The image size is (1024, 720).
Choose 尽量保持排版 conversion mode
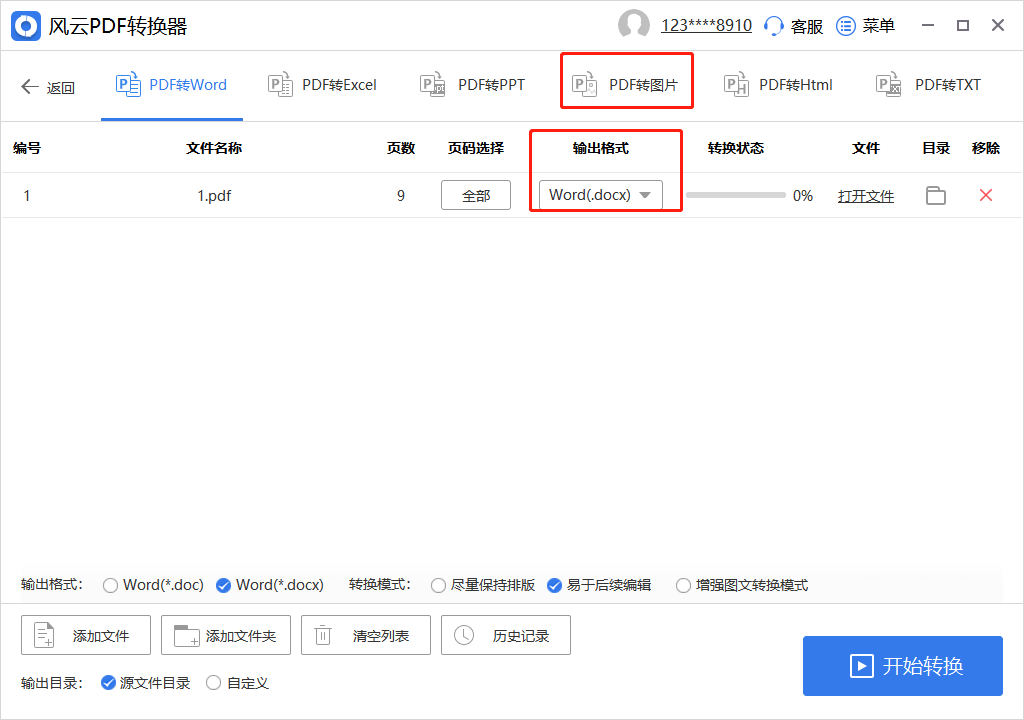pyautogui.click(x=438, y=585)
